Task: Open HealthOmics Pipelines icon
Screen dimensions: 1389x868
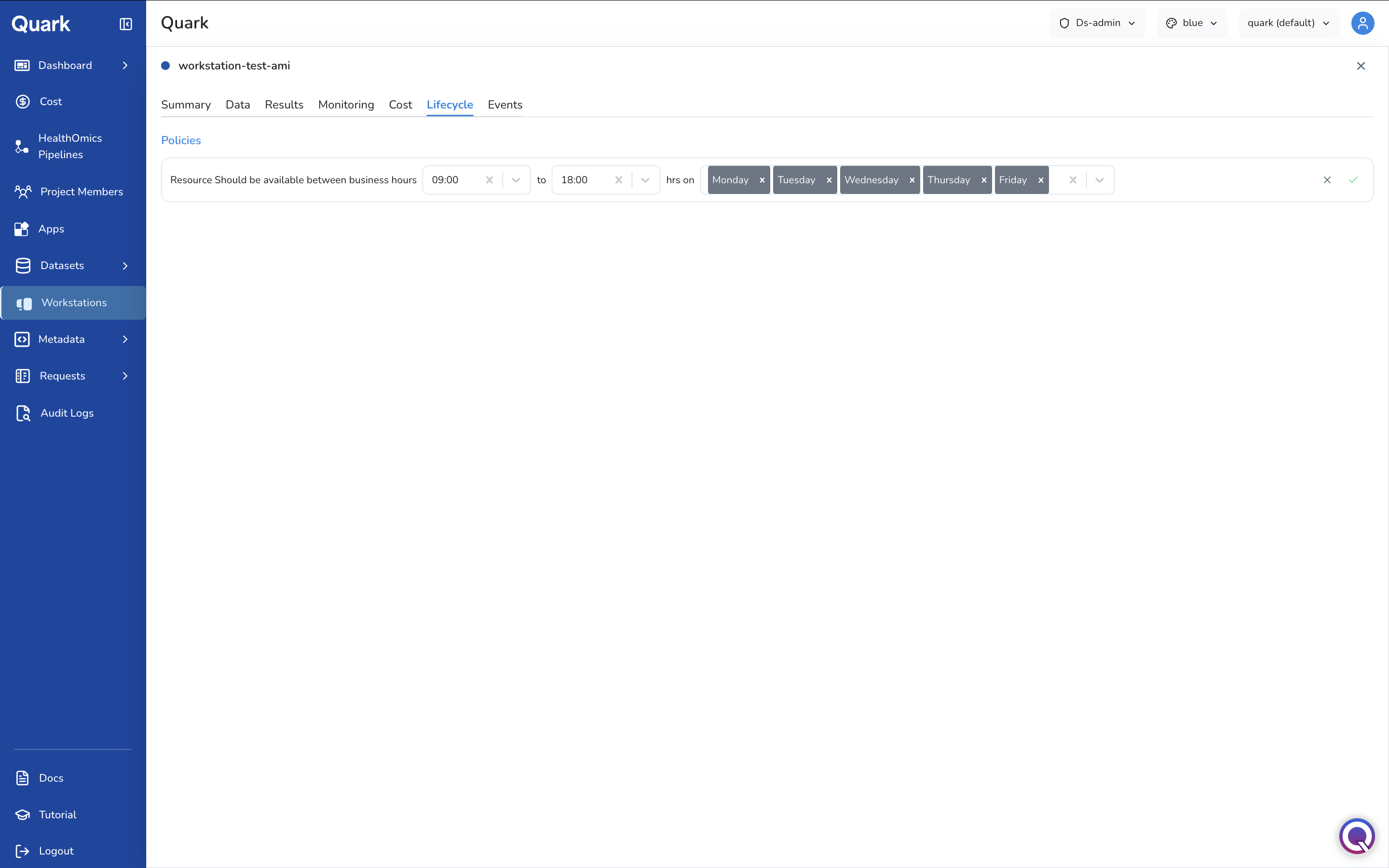Action: point(22,147)
